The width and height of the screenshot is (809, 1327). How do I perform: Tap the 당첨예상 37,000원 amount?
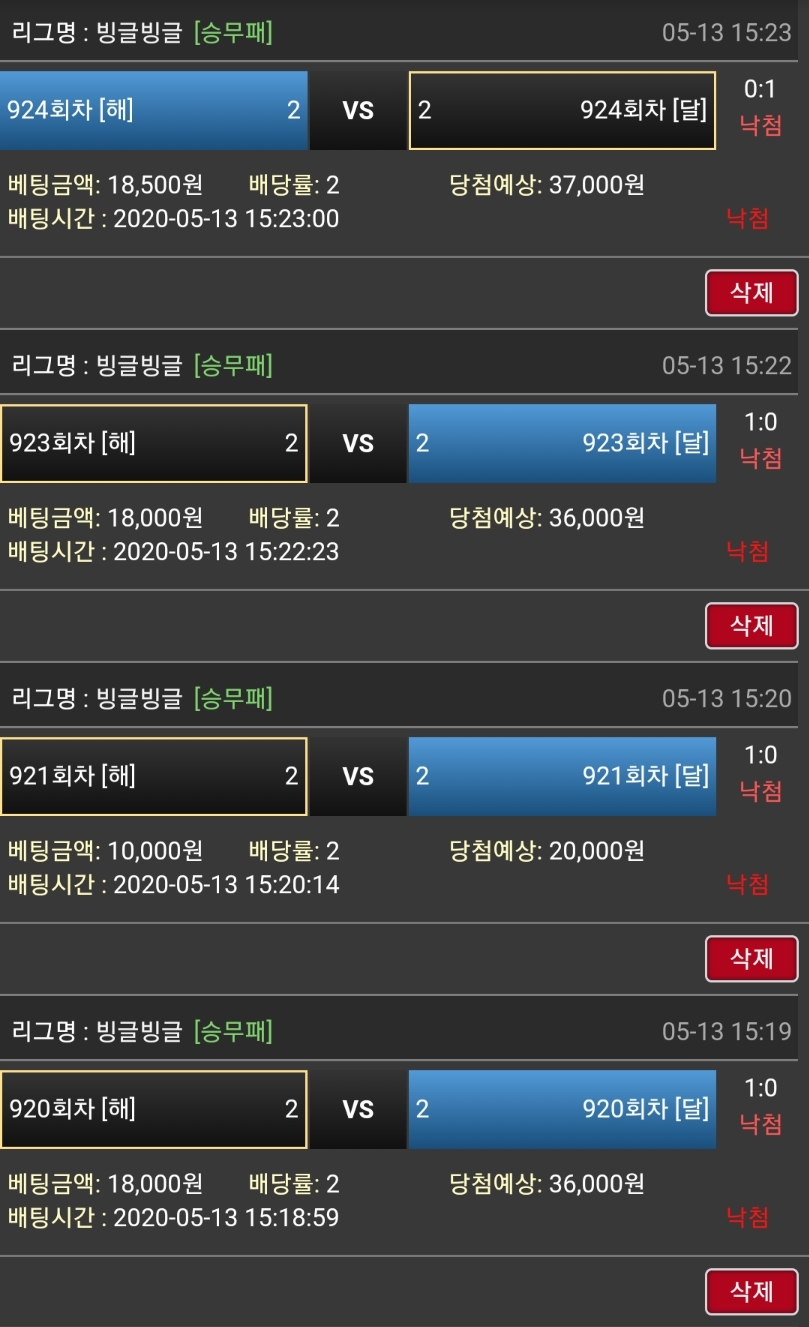(x=596, y=185)
